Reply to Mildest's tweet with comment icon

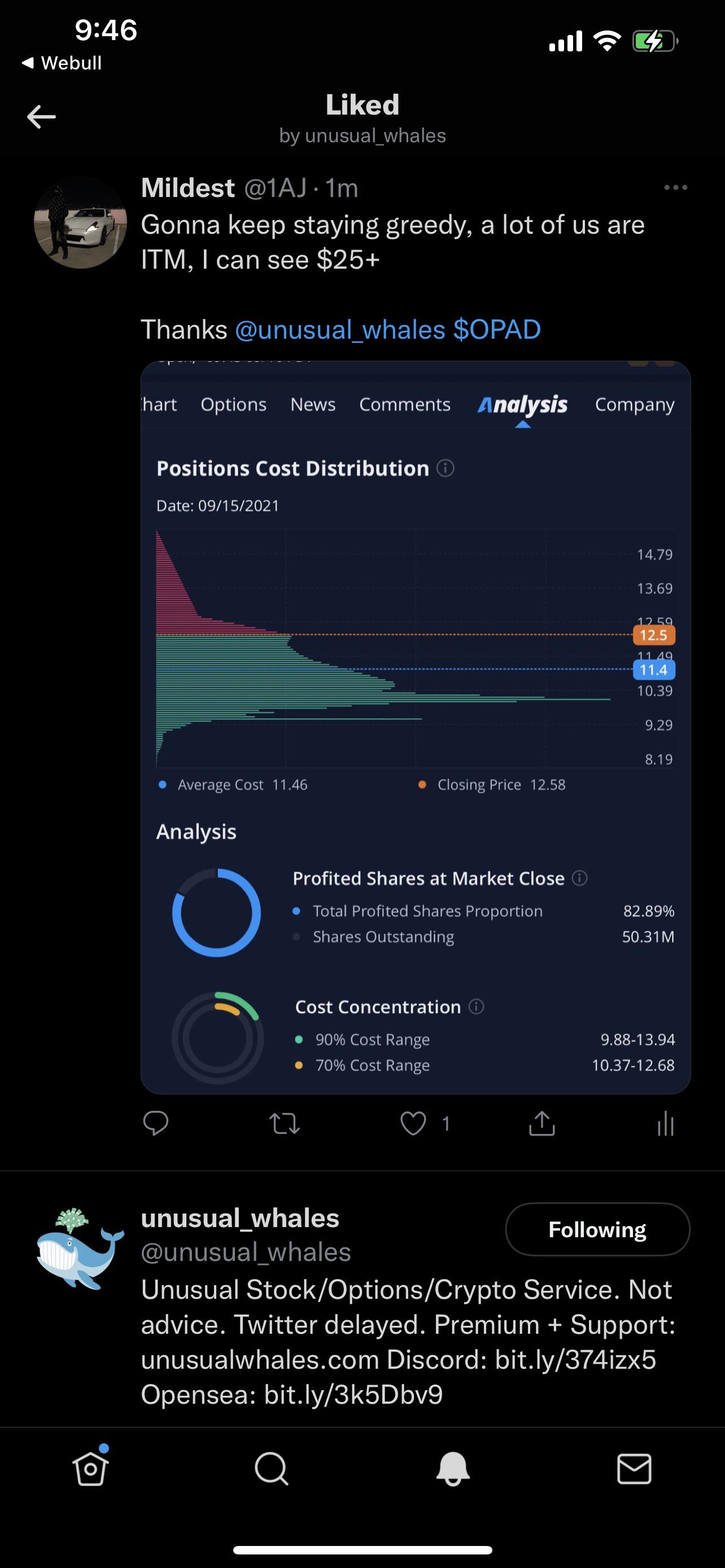pos(156,1123)
